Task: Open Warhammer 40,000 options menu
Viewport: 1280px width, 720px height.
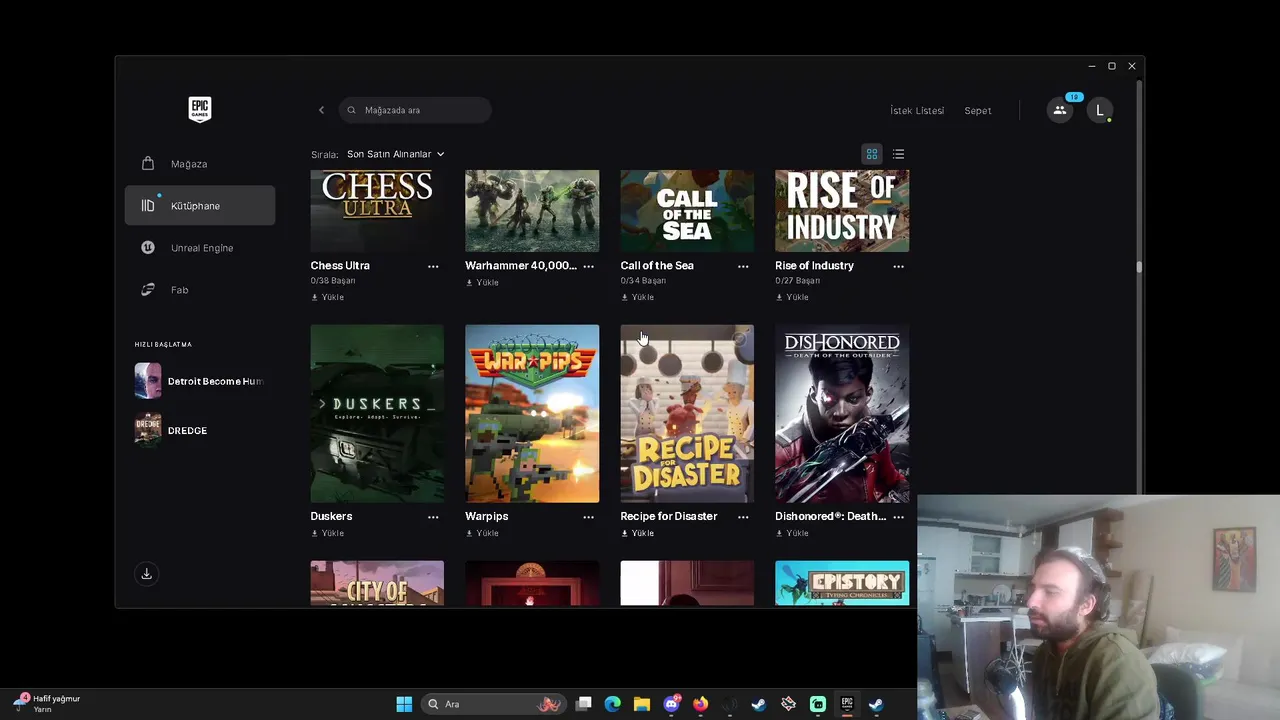Action: pyautogui.click(x=588, y=266)
